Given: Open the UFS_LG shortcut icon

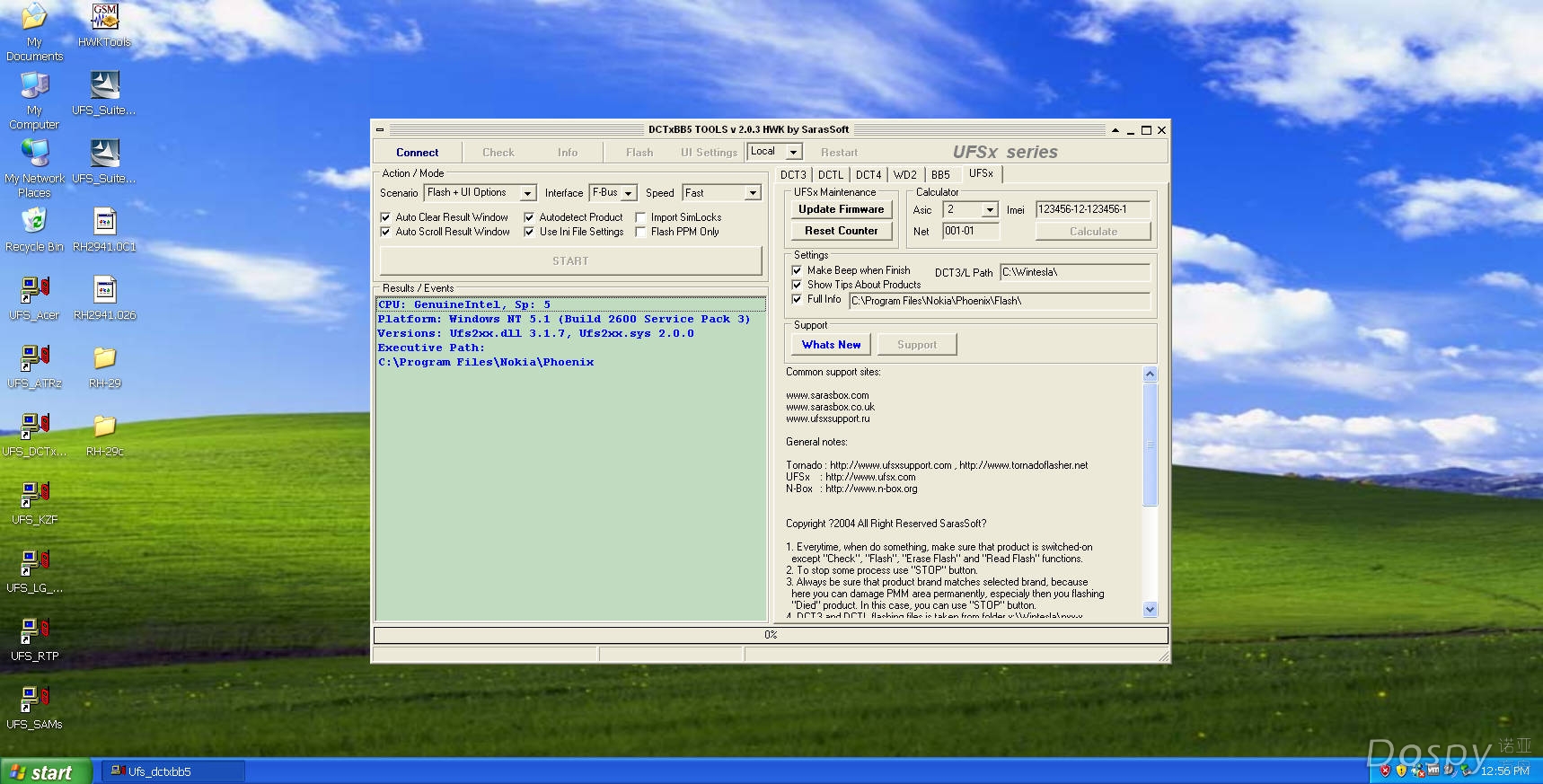Looking at the screenshot, I should (34, 570).
